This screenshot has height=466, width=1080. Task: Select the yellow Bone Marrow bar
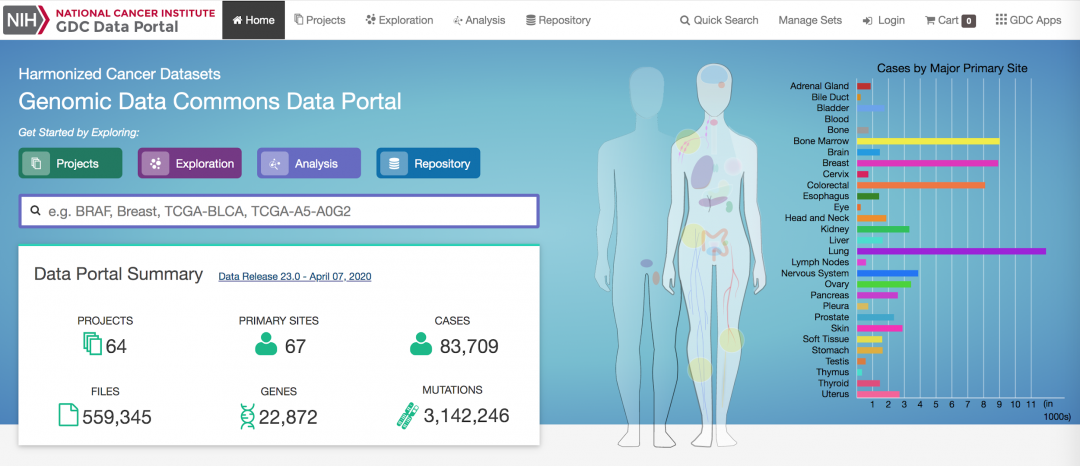point(927,141)
